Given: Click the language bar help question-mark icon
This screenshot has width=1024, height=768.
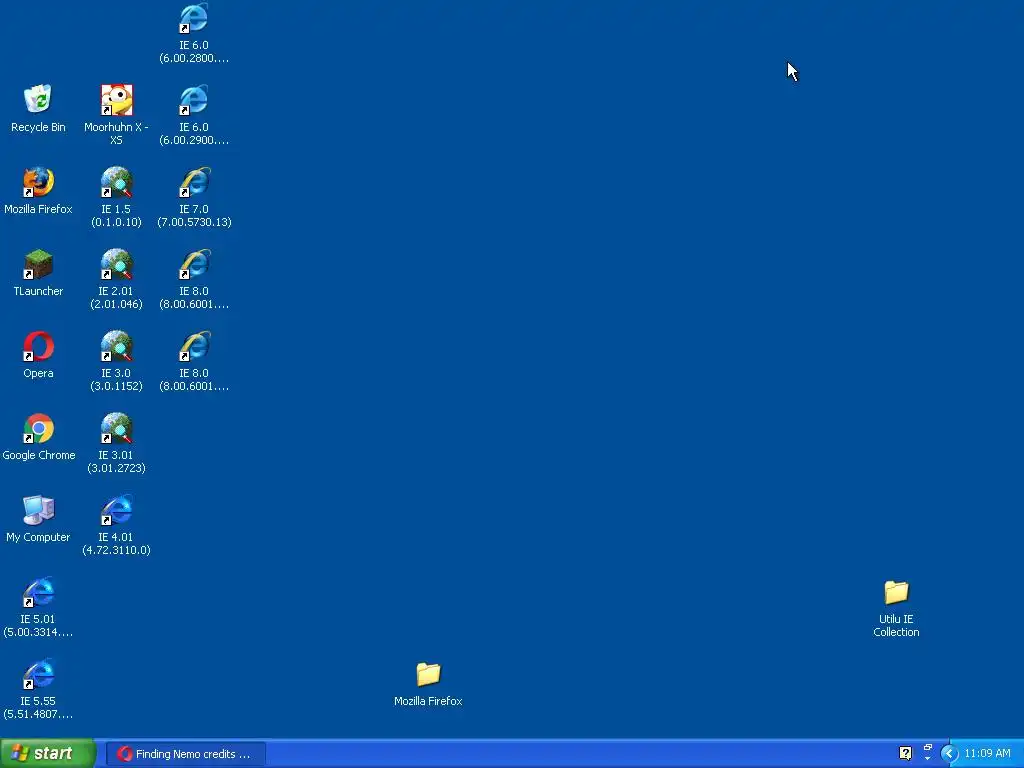Looking at the screenshot, I should (x=905, y=754).
